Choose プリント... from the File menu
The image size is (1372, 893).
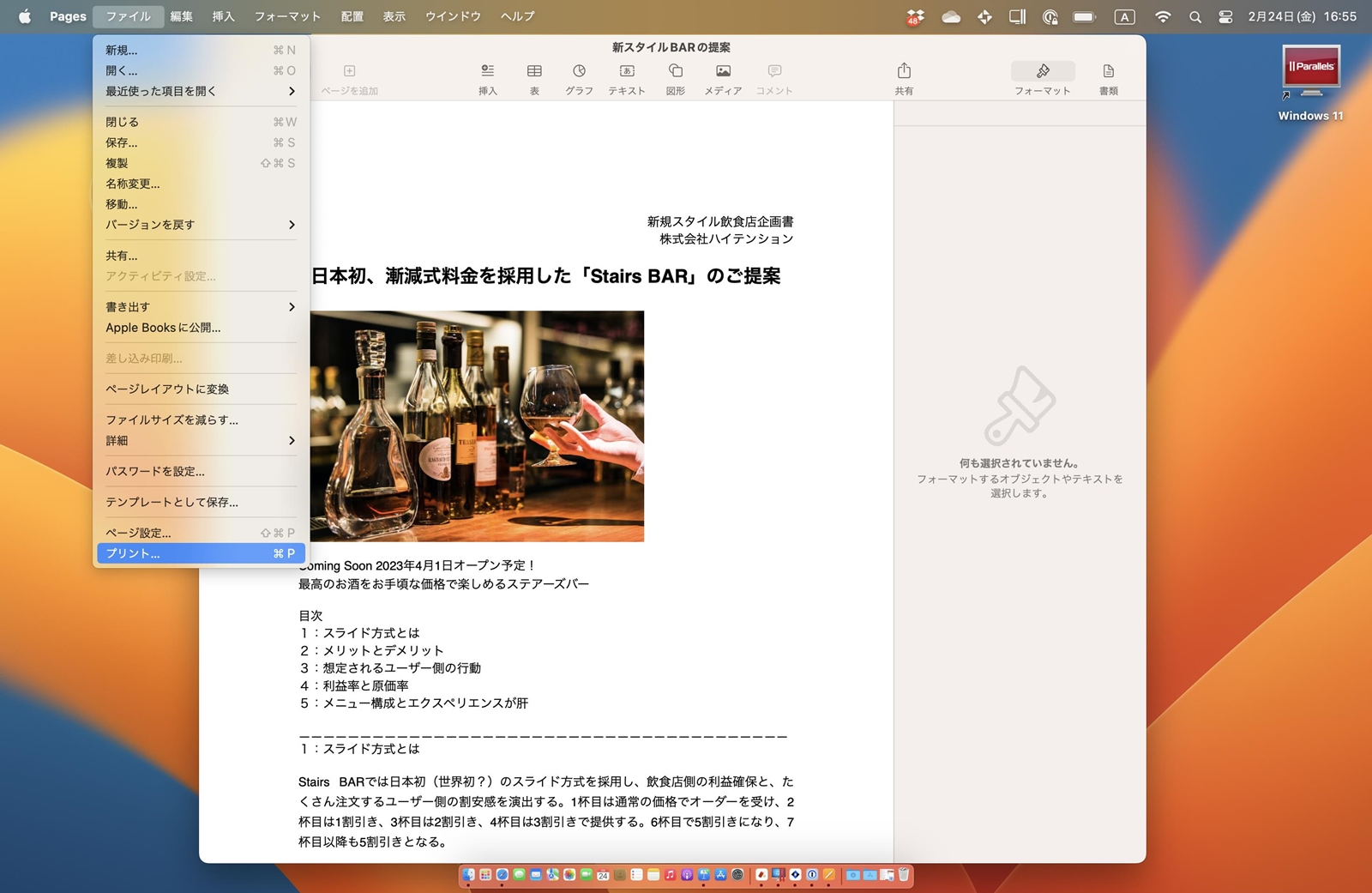(x=201, y=553)
